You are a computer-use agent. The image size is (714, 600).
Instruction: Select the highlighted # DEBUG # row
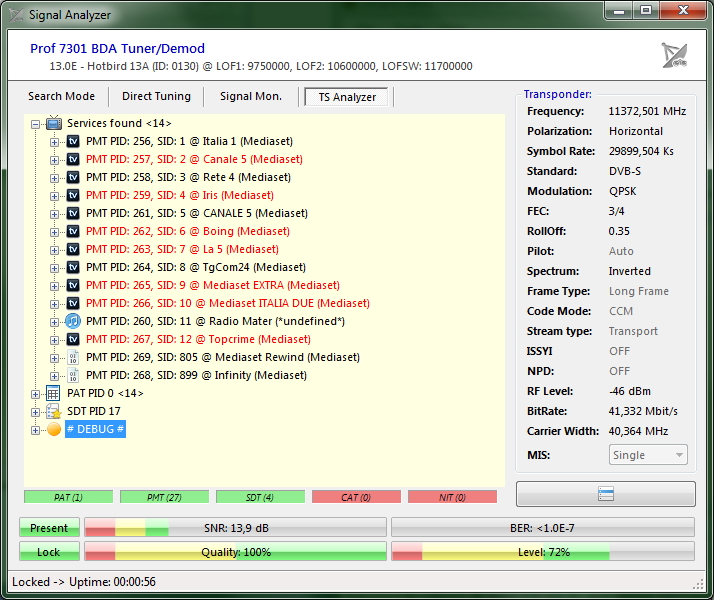pos(95,429)
